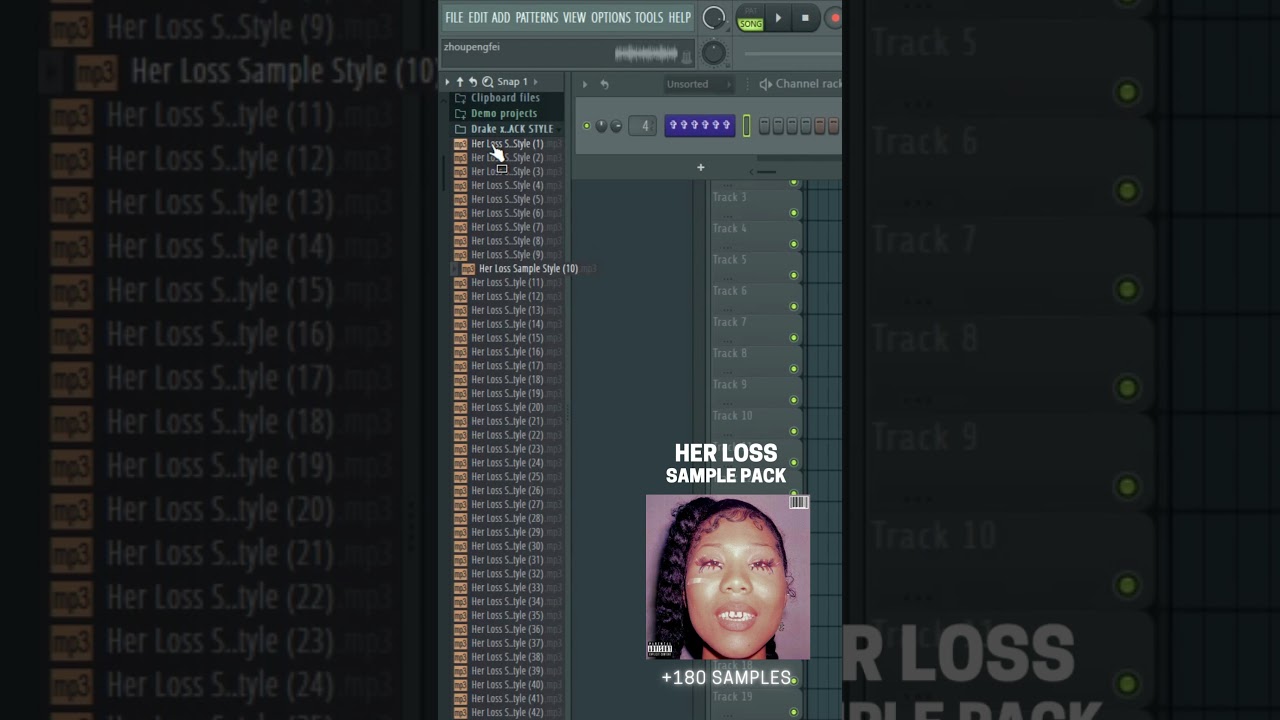
Task: Select Her Loss S..tyle (21) sample
Action: click(507, 421)
